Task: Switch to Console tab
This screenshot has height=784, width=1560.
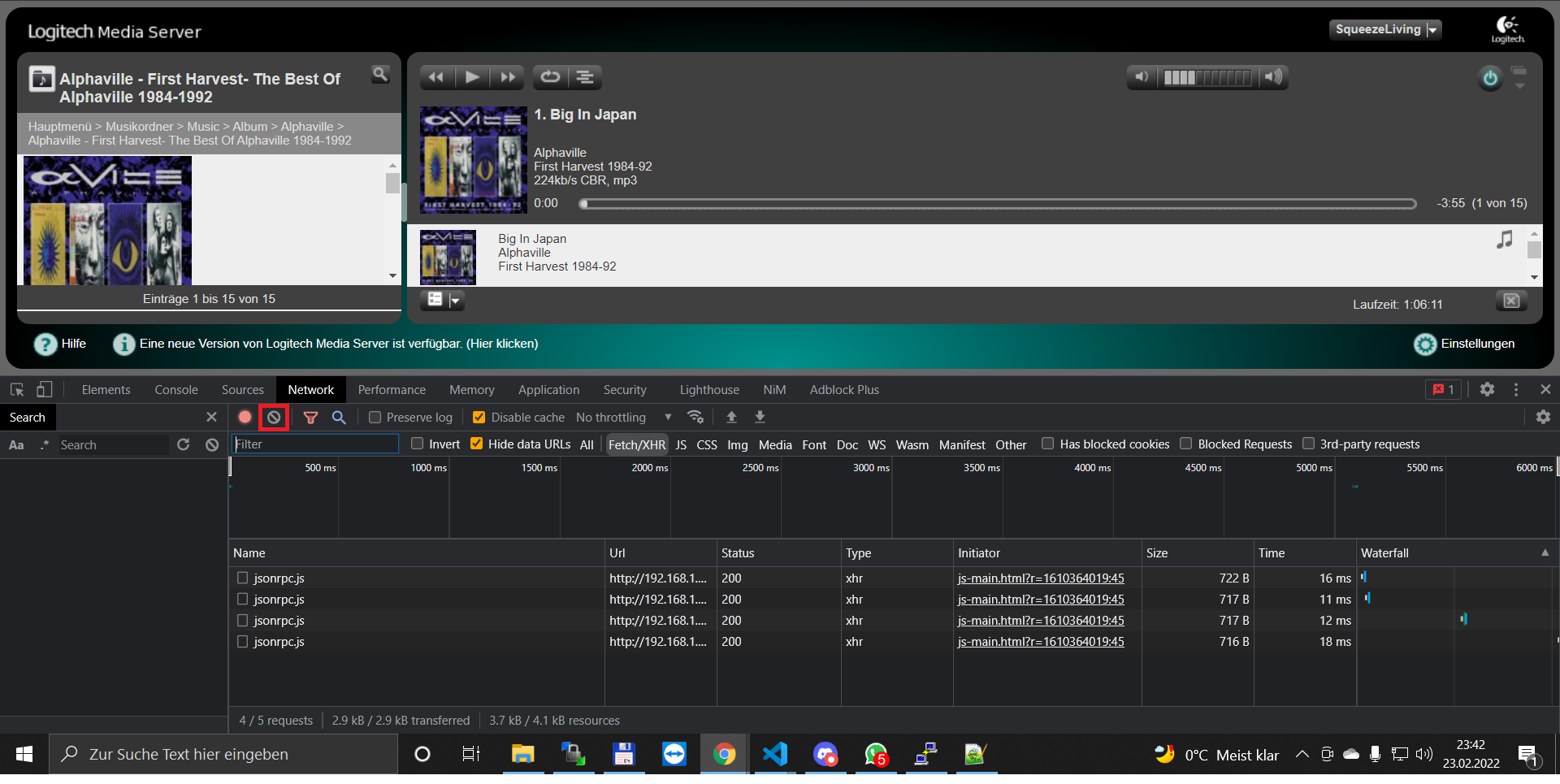Action: [176, 390]
